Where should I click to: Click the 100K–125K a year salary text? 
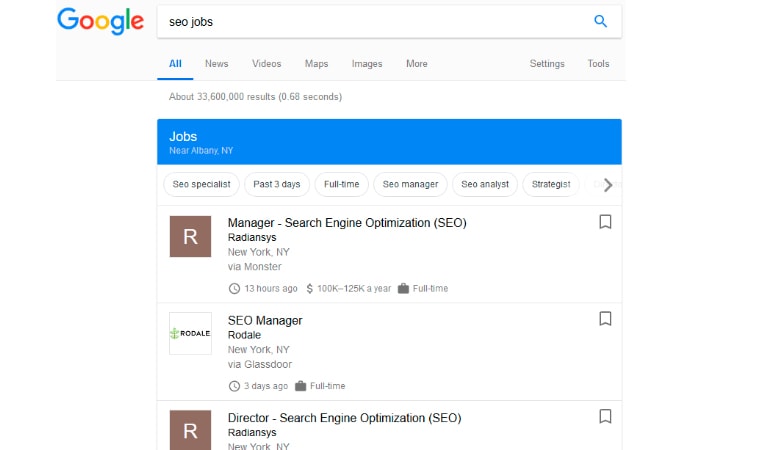[x=354, y=289]
